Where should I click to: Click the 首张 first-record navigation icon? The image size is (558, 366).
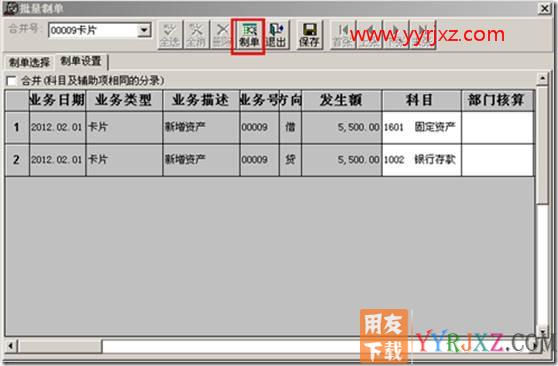(342, 35)
